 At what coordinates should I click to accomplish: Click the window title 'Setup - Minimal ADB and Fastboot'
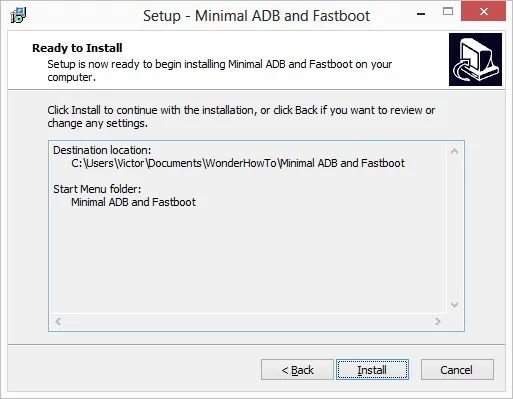pyautogui.click(x=256, y=16)
